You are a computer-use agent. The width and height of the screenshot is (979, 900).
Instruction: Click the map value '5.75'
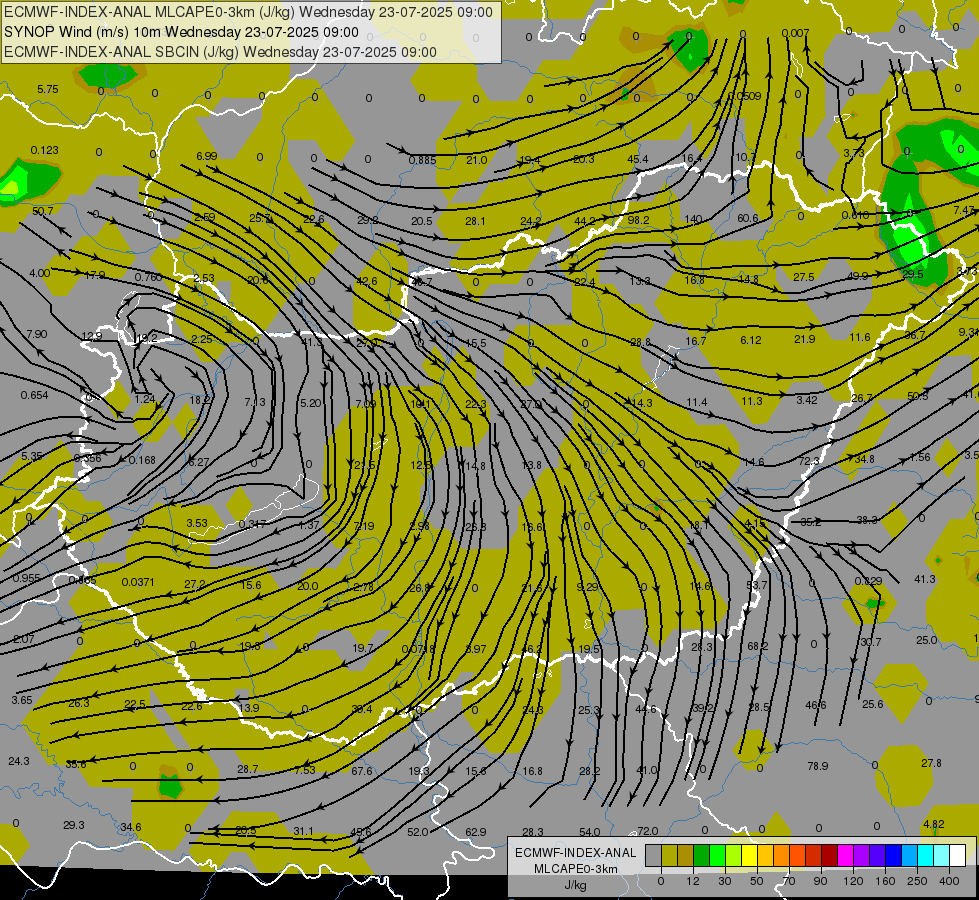coord(47,89)
